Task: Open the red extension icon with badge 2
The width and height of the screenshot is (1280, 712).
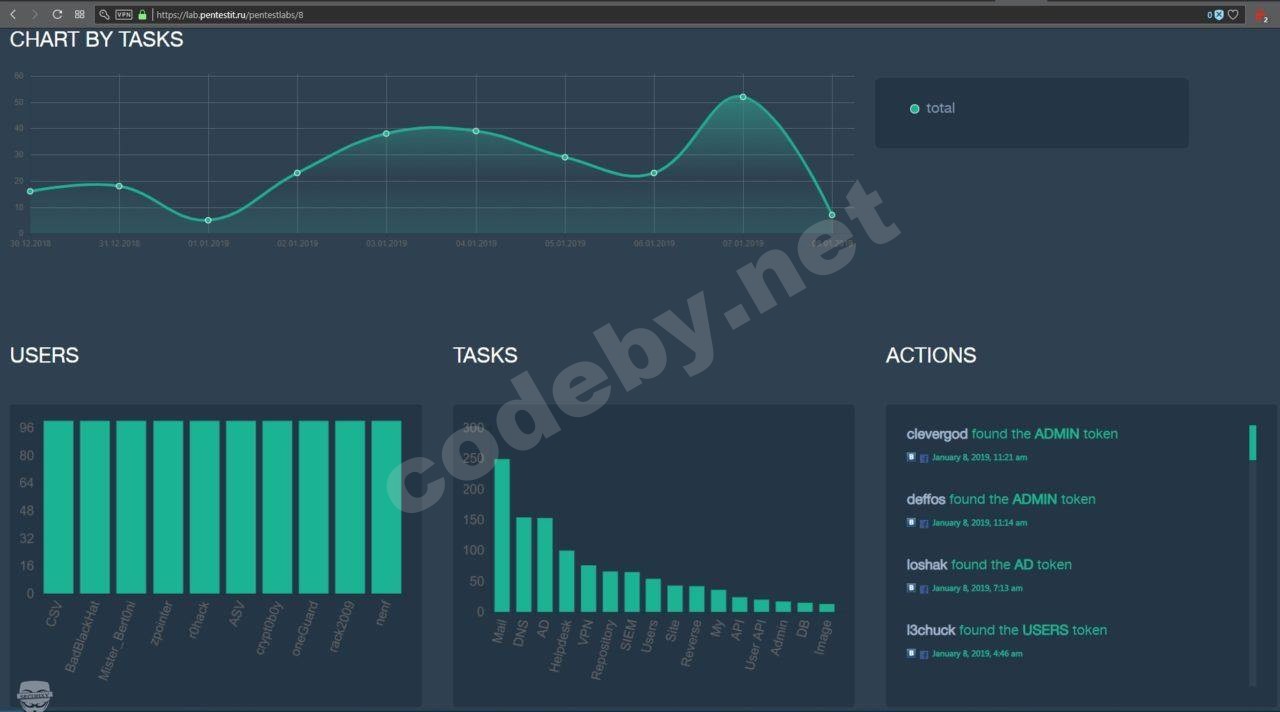Action: (x=1261, y=15)
